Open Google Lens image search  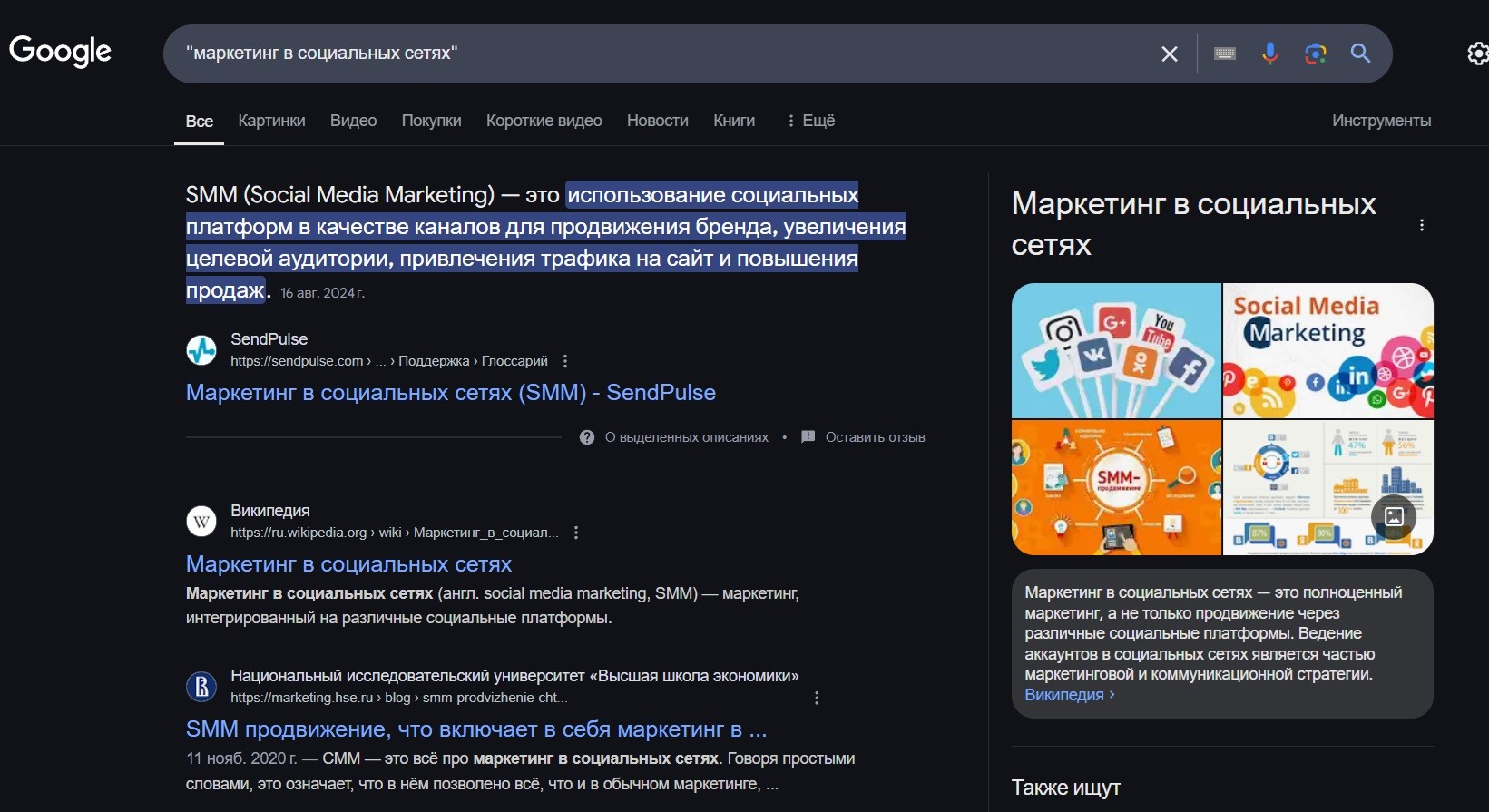coord(1315,54)
